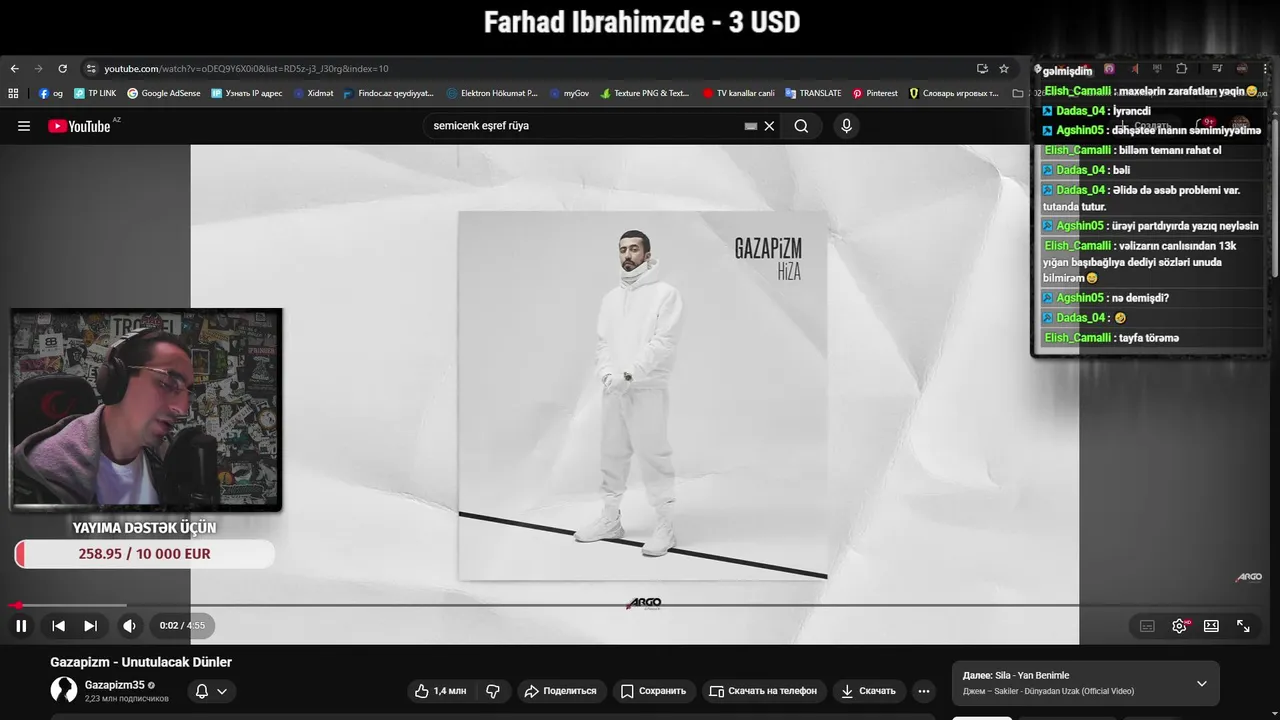Open the TRANSLATE bookmark
Image resolution: width=1280 pixels, height=720 pixels.
click(813, 93)
